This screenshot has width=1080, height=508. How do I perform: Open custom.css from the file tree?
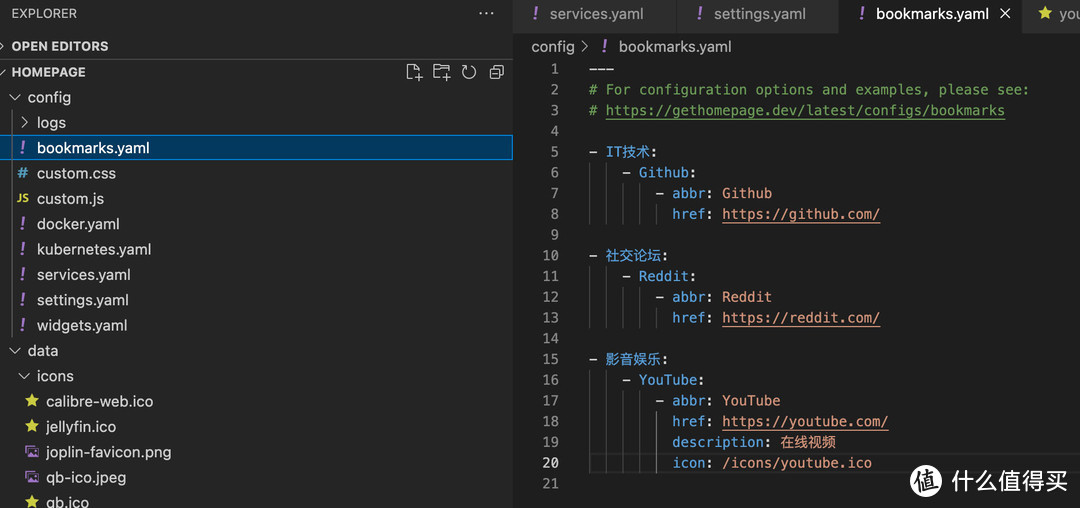point(76,173)
